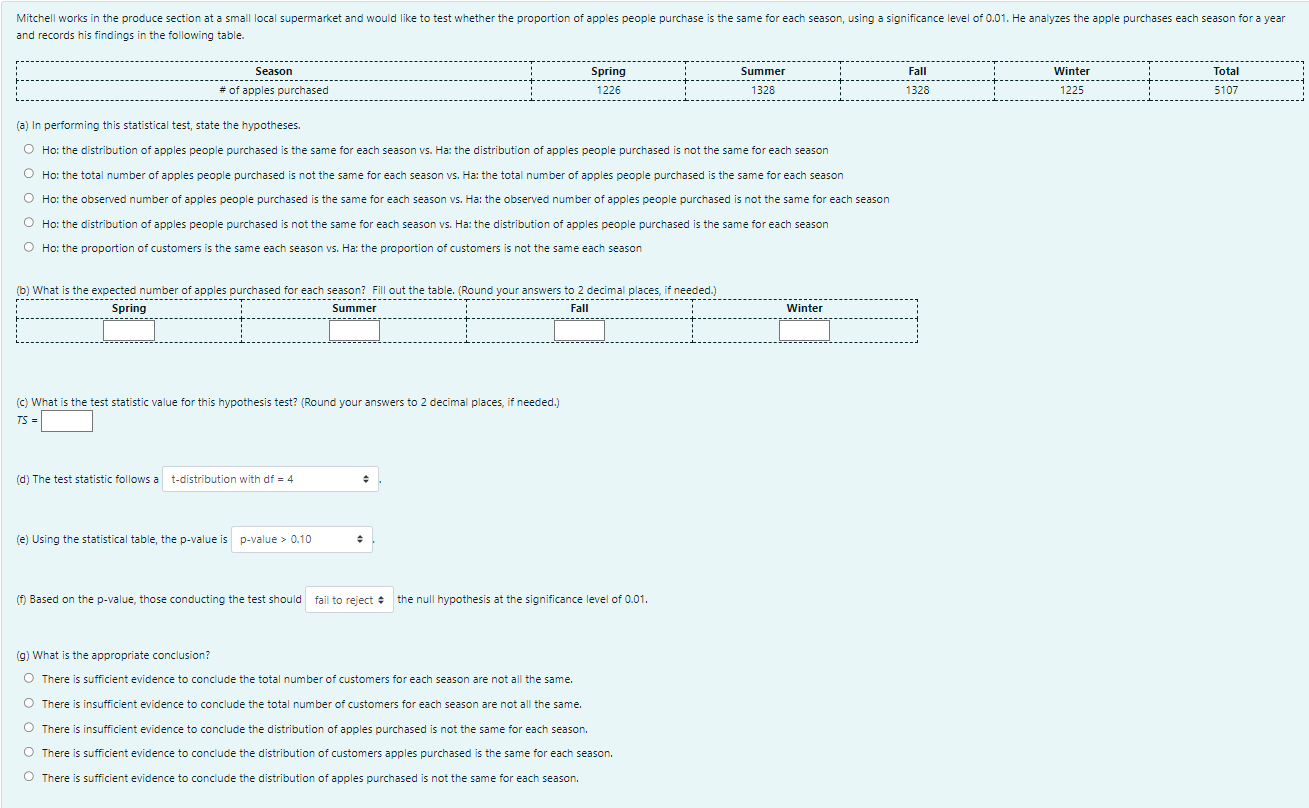Select hypothesis 'Ho: distribution is not the same'
The width and height of the screenshot is (1309, 808).
pyautogui.click(x=30, y=224)
